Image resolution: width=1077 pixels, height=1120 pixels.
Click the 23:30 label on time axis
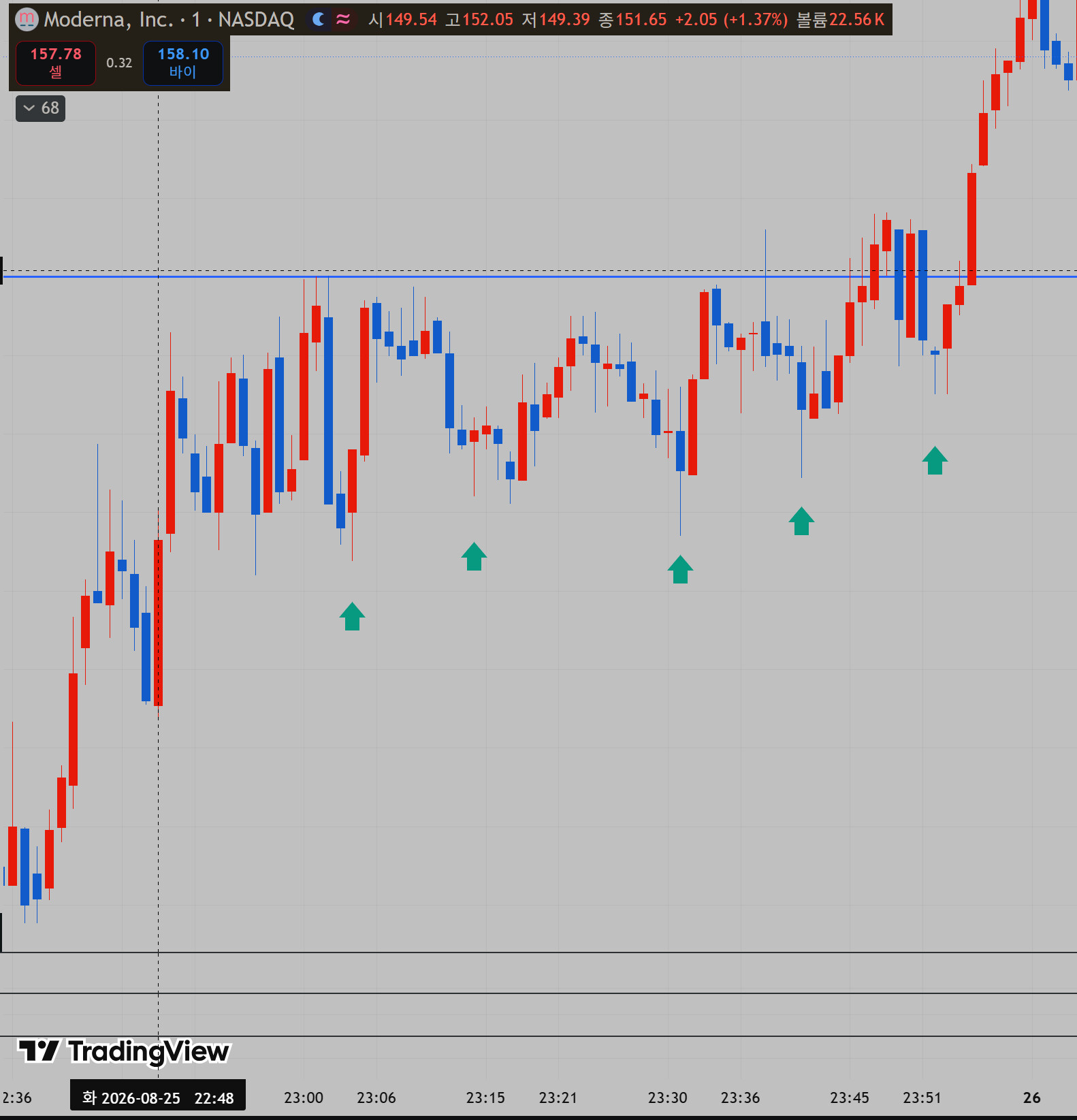667,1098
